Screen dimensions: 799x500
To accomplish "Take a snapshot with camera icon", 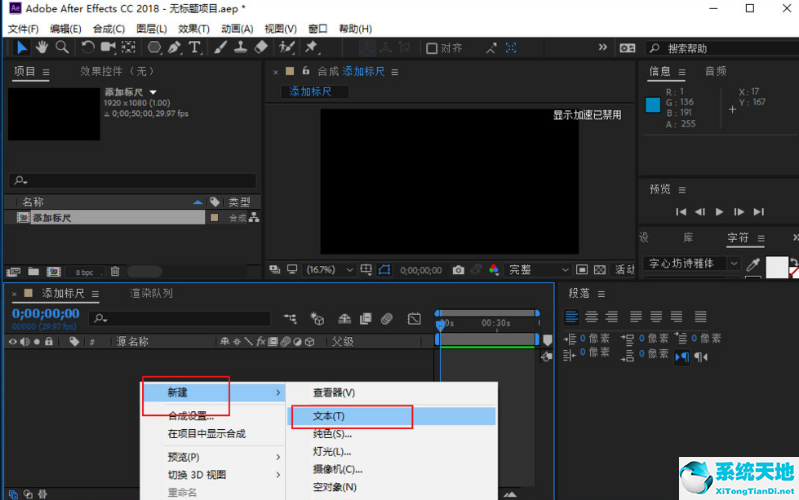I will click(x=458, y=270).
